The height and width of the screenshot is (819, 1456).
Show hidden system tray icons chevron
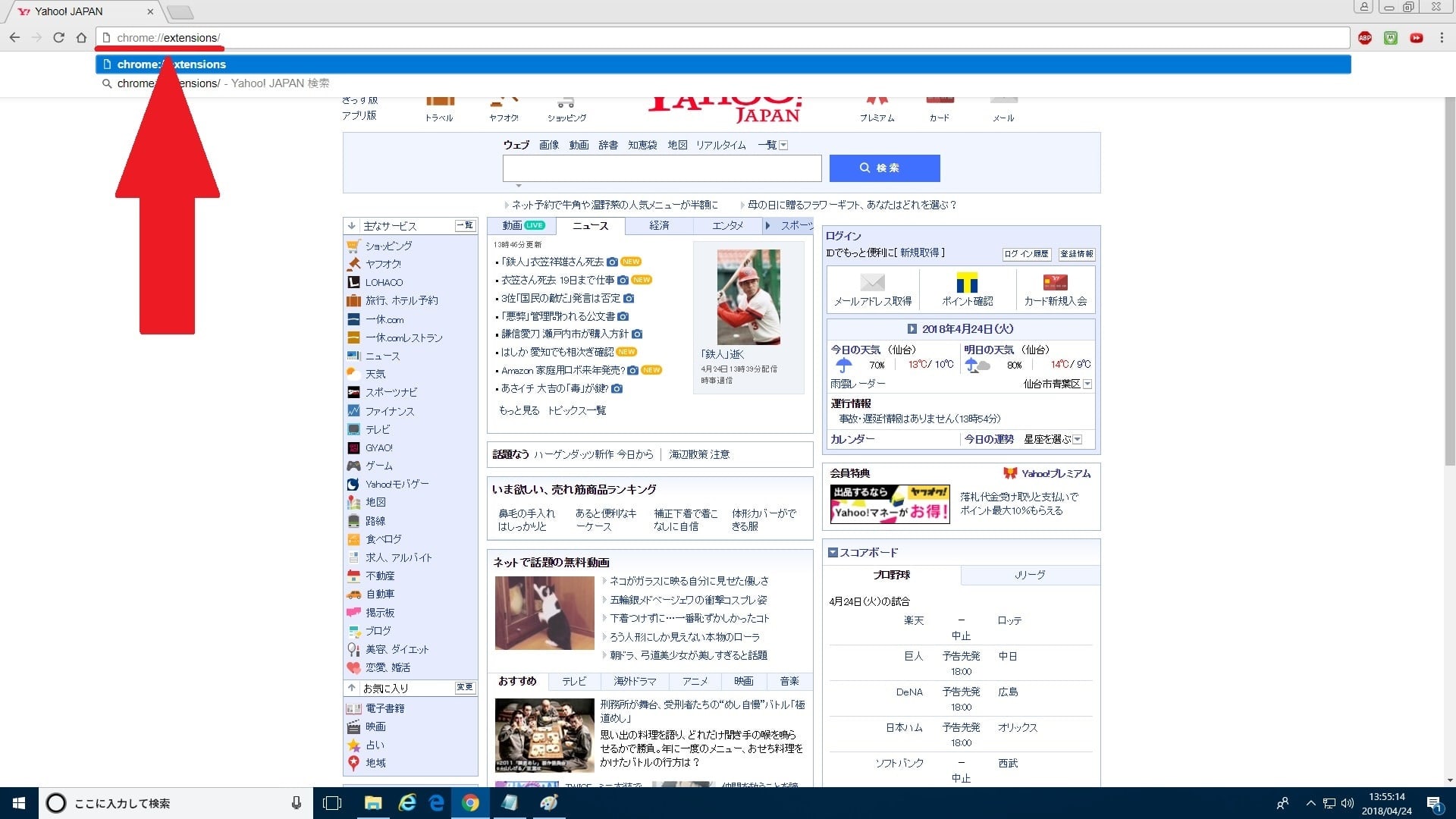click(x=1310, y=803)
